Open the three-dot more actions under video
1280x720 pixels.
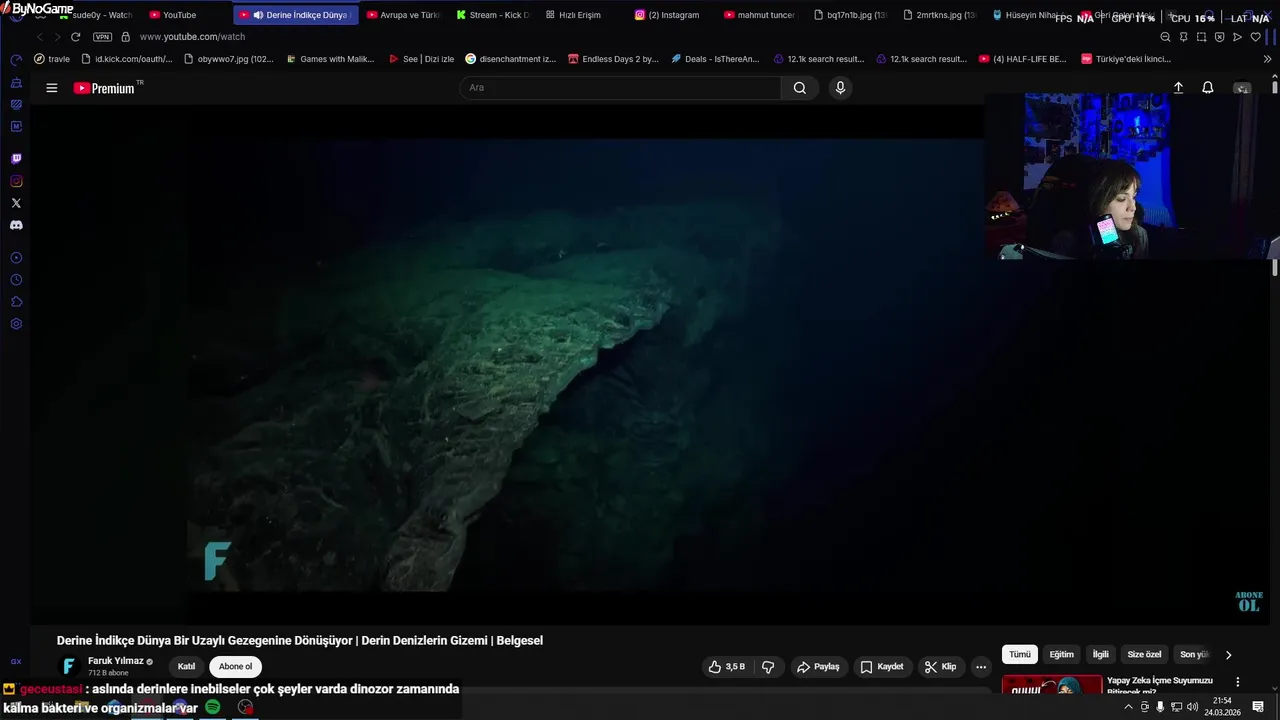(x=981, y=667)
